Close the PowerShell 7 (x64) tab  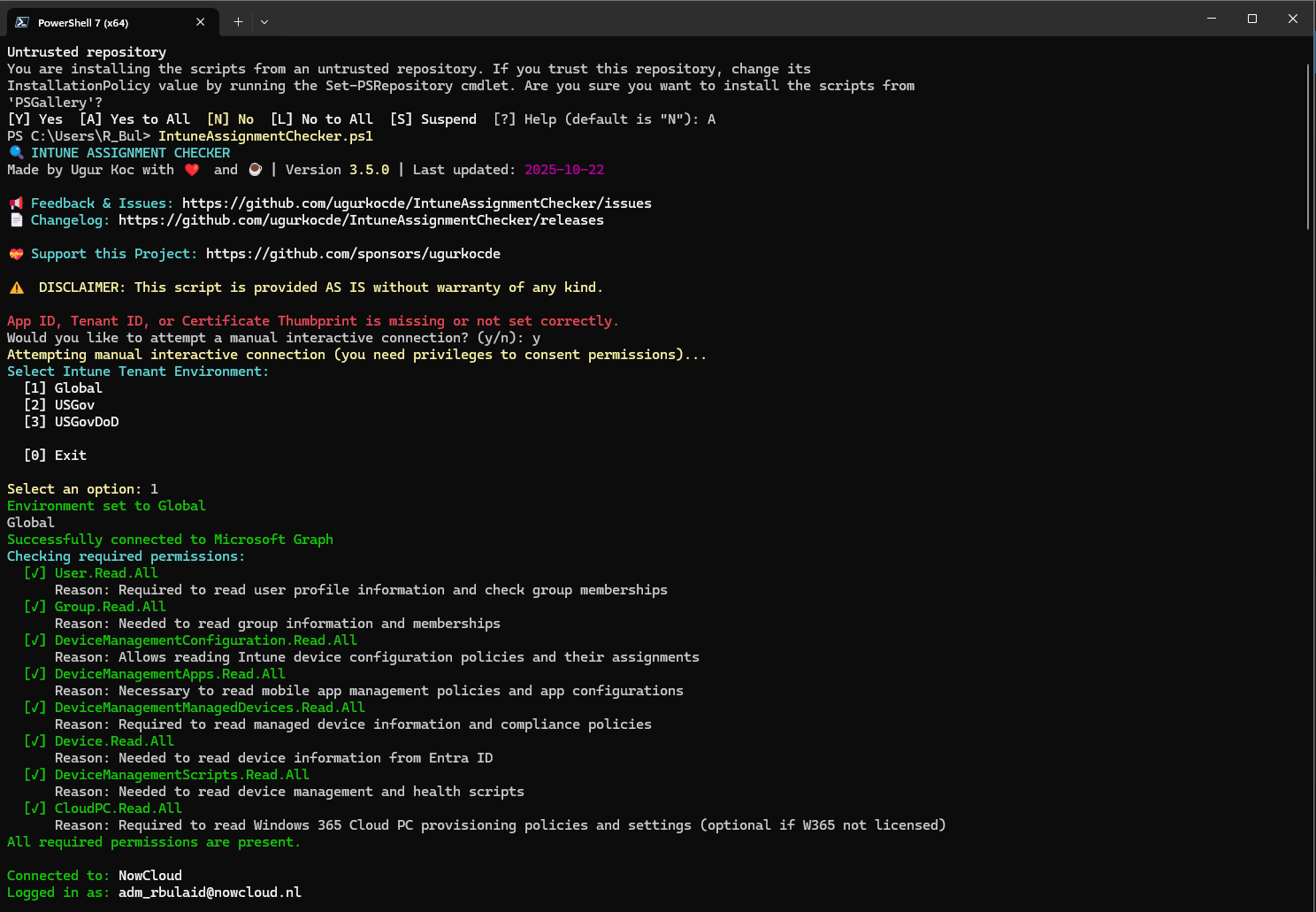(201, 22)
